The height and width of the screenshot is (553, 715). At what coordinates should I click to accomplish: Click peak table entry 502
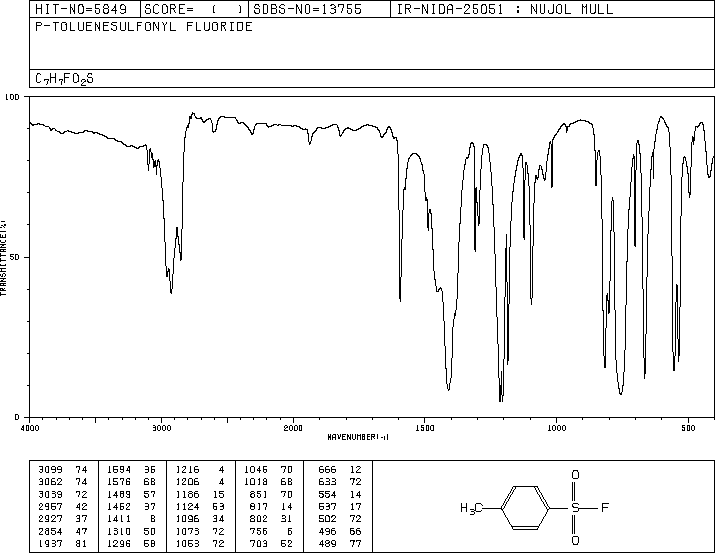[327, 519]
